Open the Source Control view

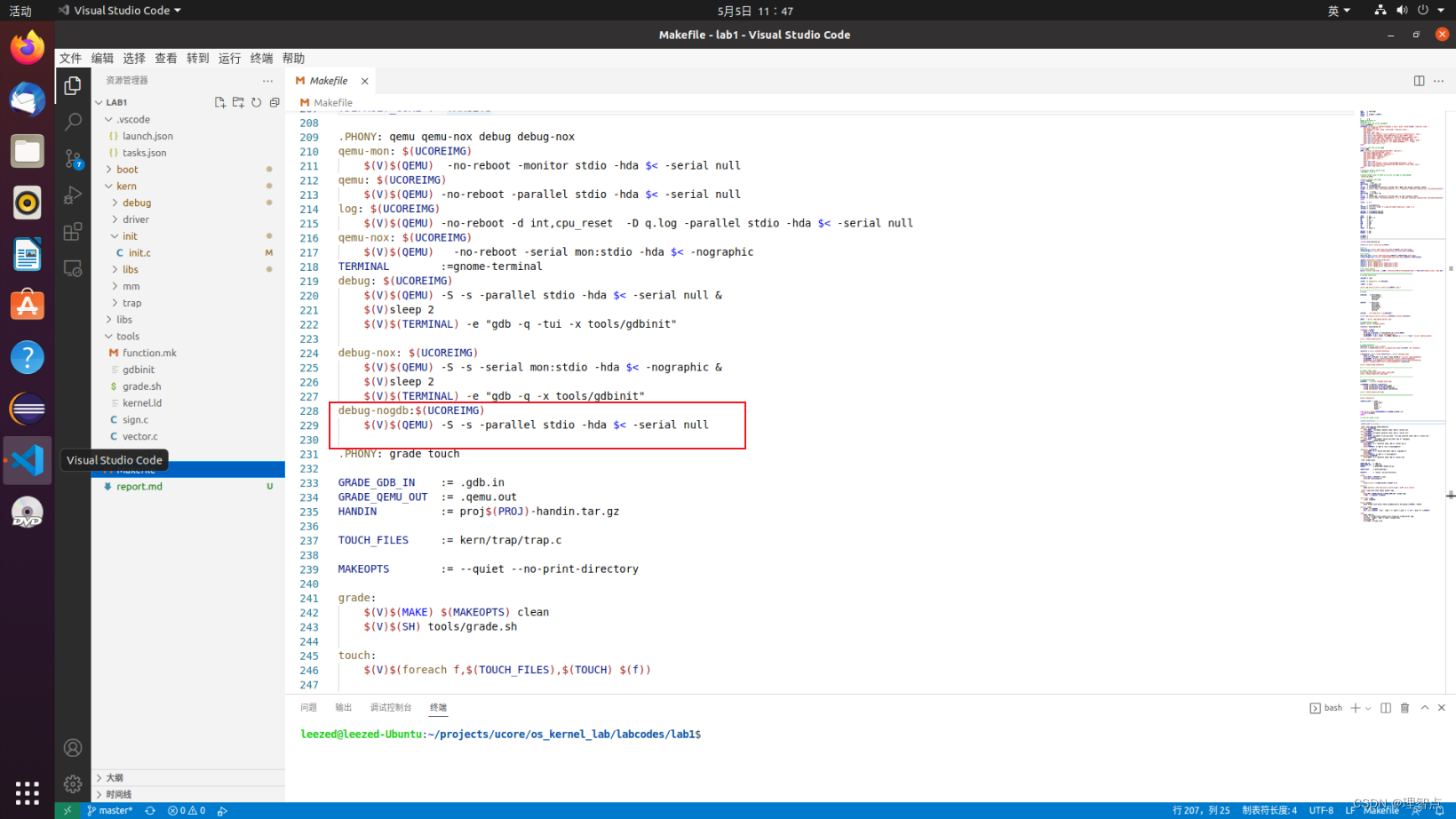tap(73, 158)
